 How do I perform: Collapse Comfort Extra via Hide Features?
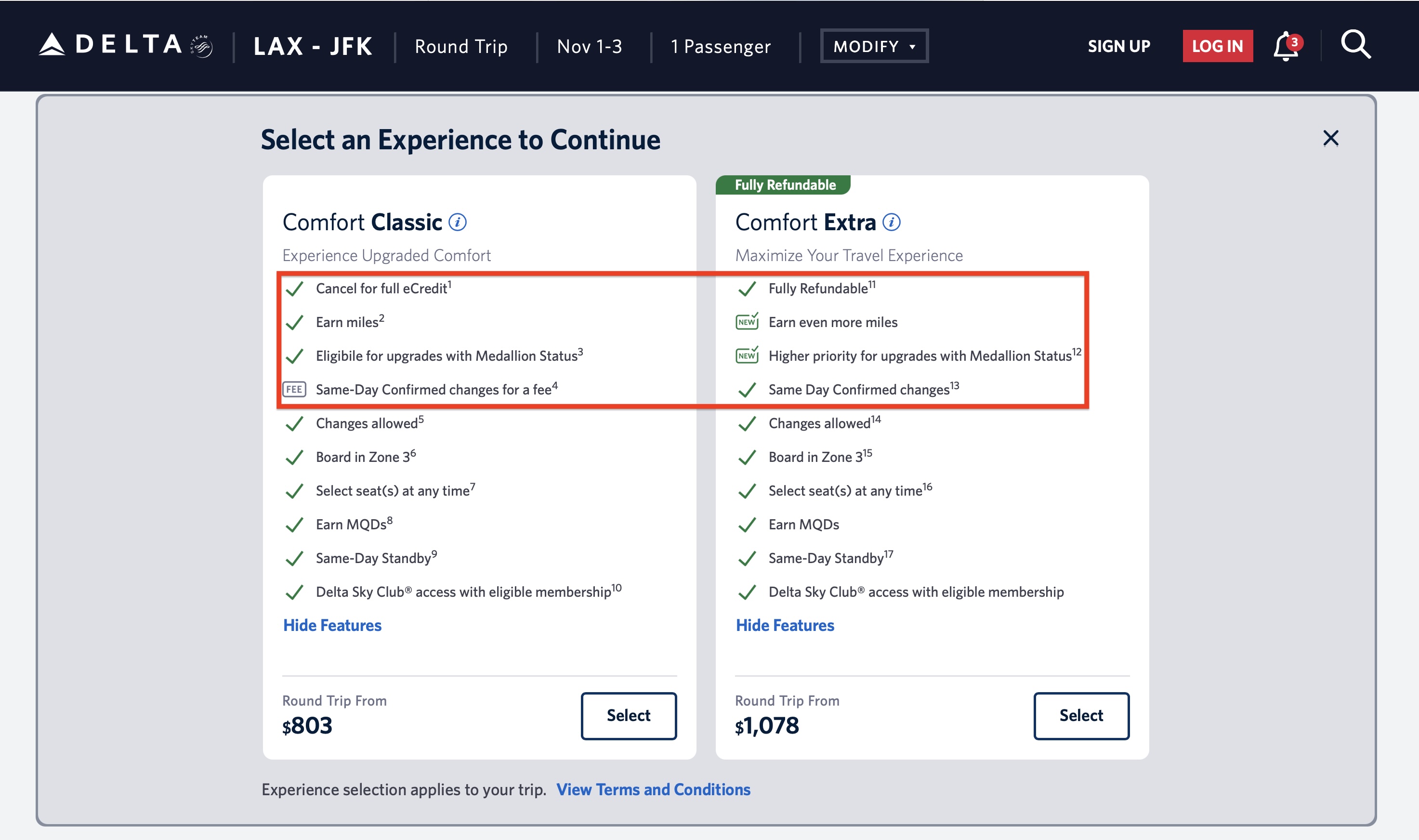pos(785,625)
